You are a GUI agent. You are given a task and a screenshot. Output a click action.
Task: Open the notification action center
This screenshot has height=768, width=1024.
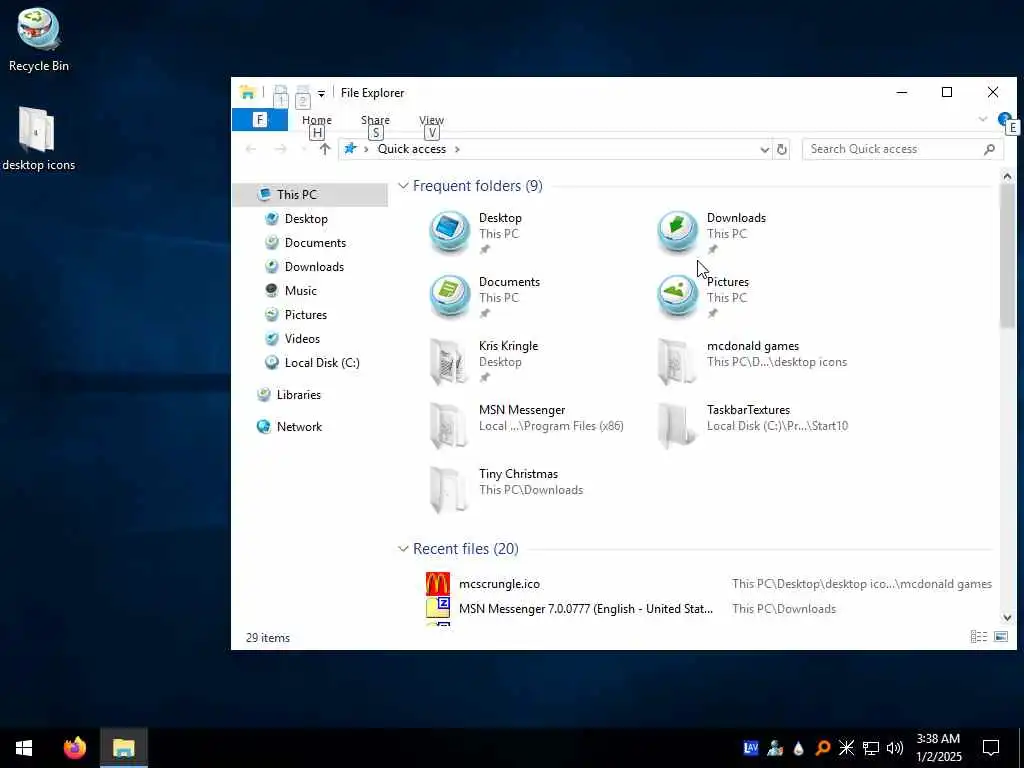pos(991,748)
